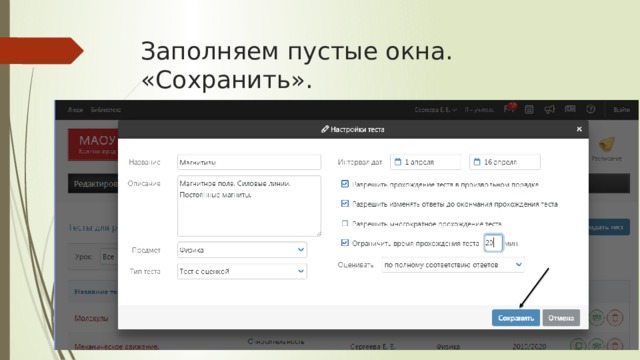The image size is (640, 360).
Task: Open the Оценивать dropdown
Action: pyautogui.click(x=453, y=264)
